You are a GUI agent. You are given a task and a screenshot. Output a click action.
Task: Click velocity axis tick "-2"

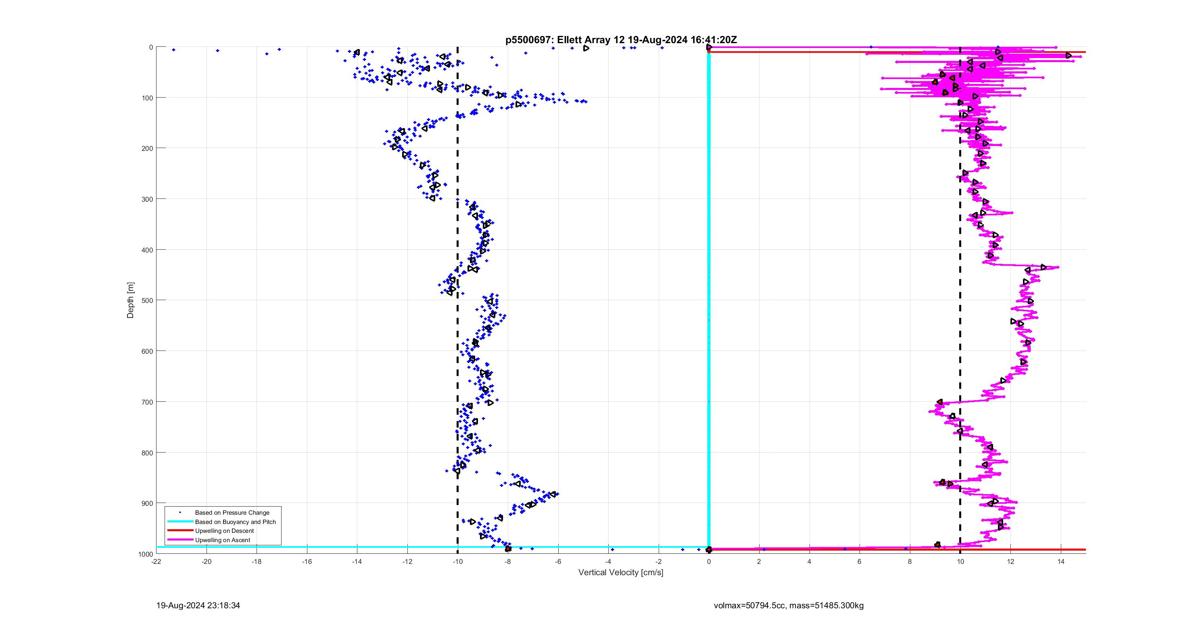659,562
